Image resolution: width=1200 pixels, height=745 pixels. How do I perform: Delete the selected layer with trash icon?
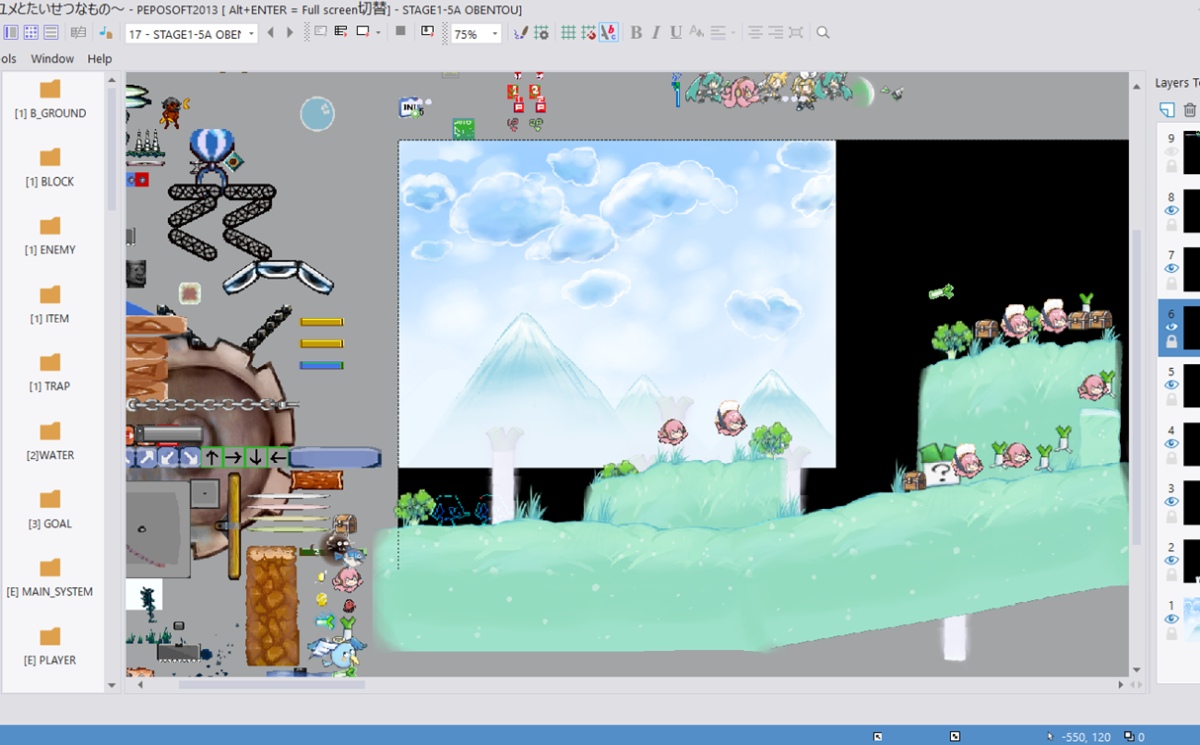pyautogui.click(x=1190, y=110)
